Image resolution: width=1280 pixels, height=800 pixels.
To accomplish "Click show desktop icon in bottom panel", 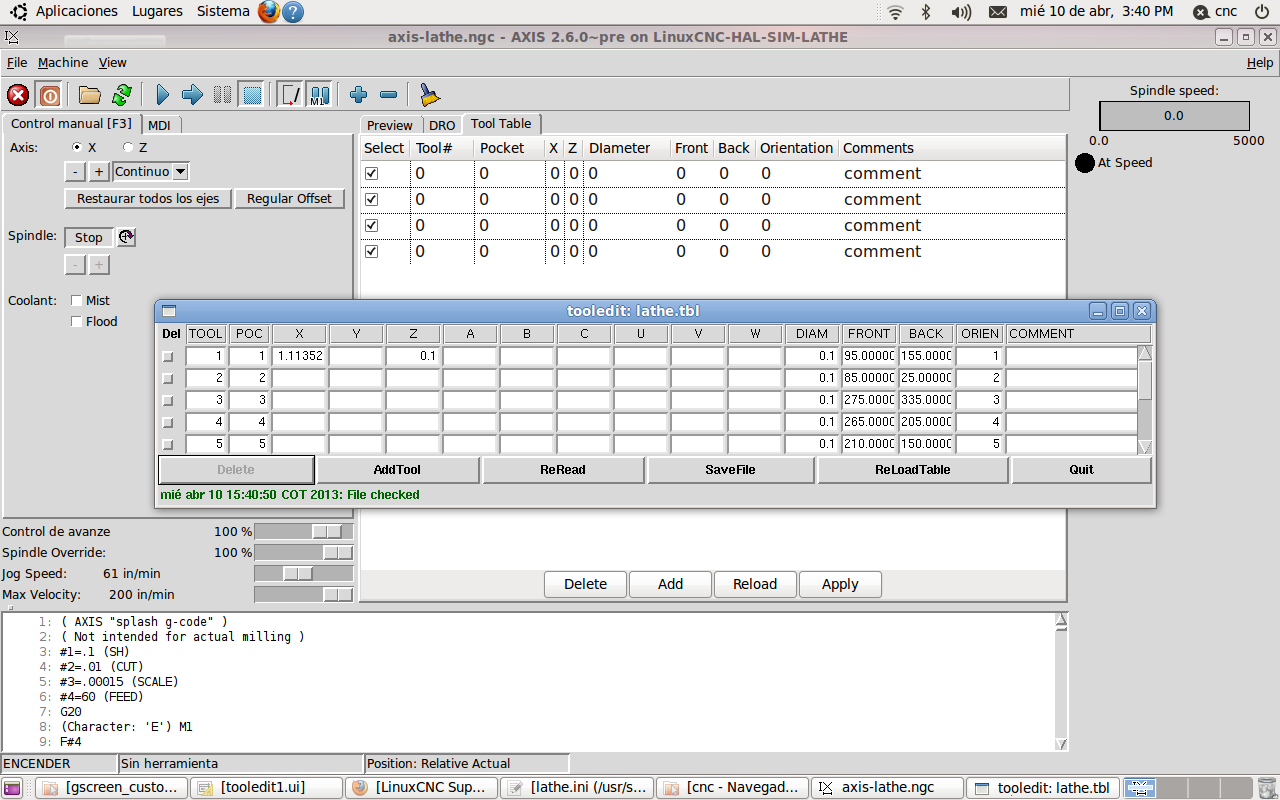I will point(12,788).
